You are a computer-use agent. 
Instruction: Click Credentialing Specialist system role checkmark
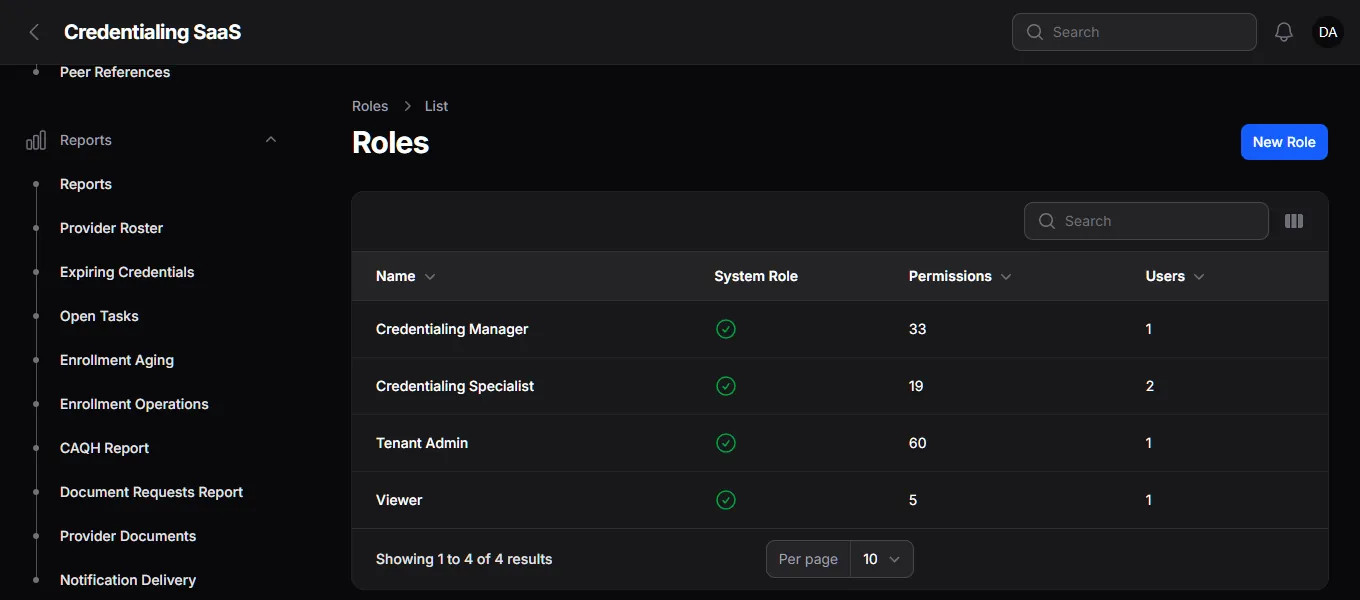(x=726, y=386)
